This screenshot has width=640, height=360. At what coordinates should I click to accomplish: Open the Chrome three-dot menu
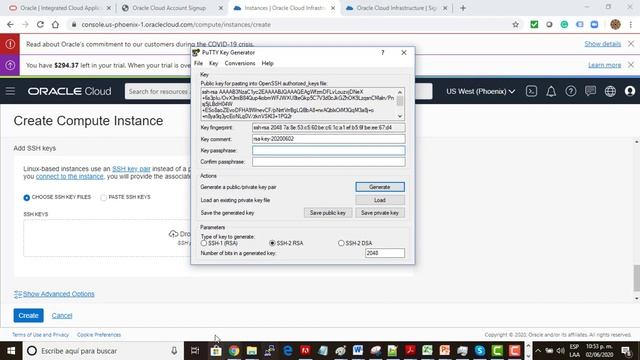pos(631,24)
